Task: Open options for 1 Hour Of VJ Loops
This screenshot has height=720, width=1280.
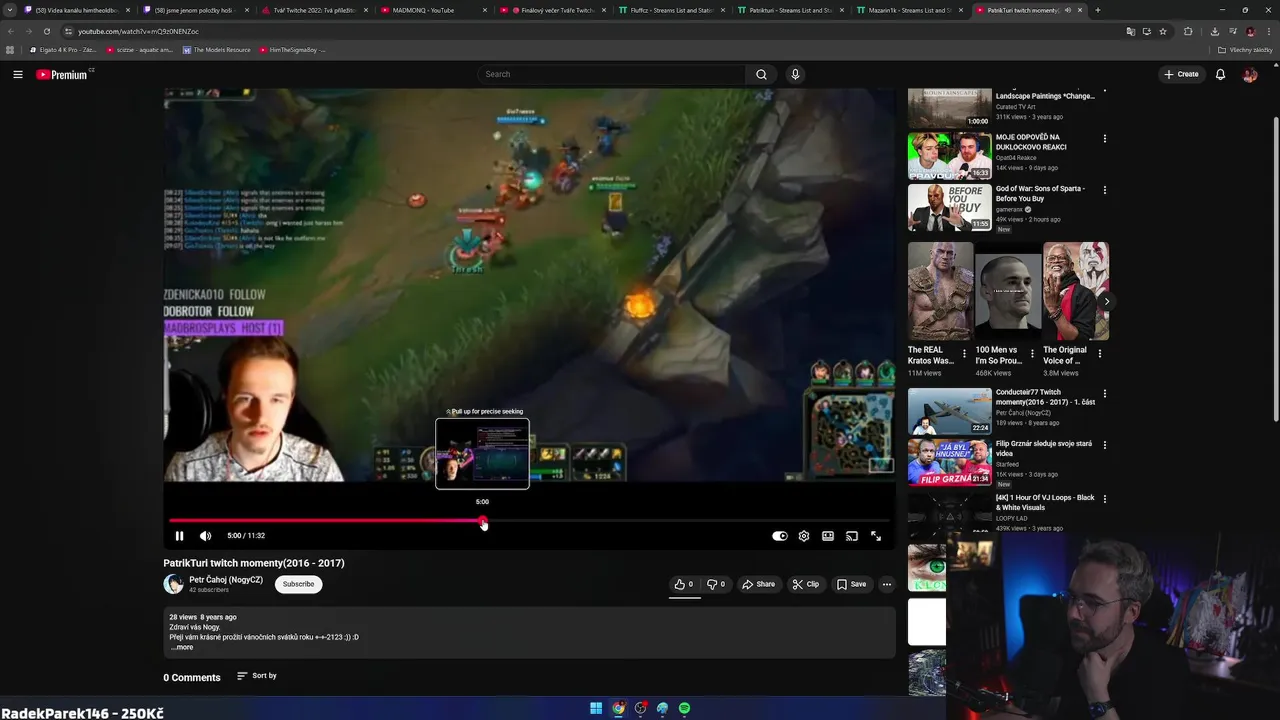Action: pos(1105,499)
